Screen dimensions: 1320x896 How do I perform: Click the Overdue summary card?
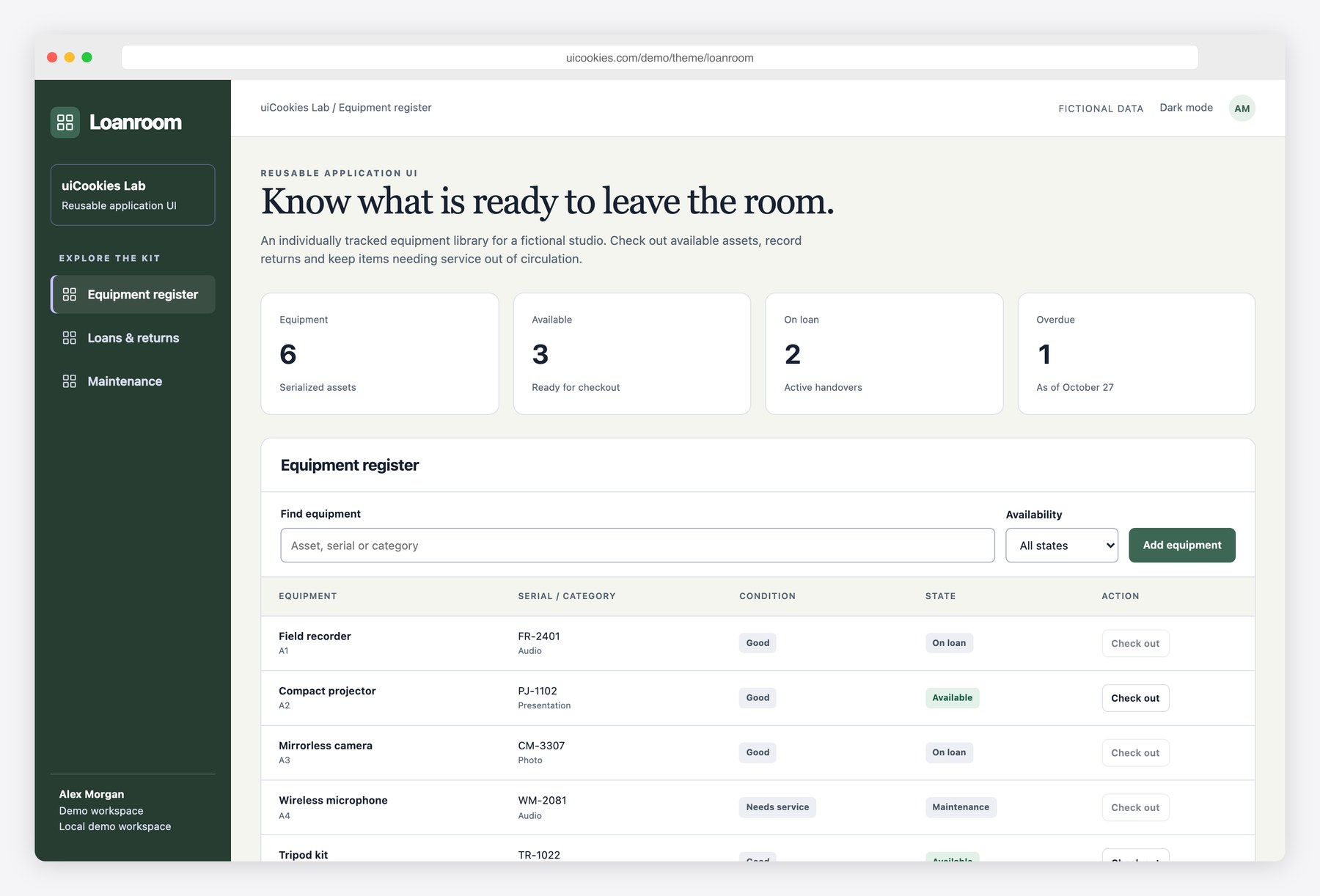[1137, 354]
